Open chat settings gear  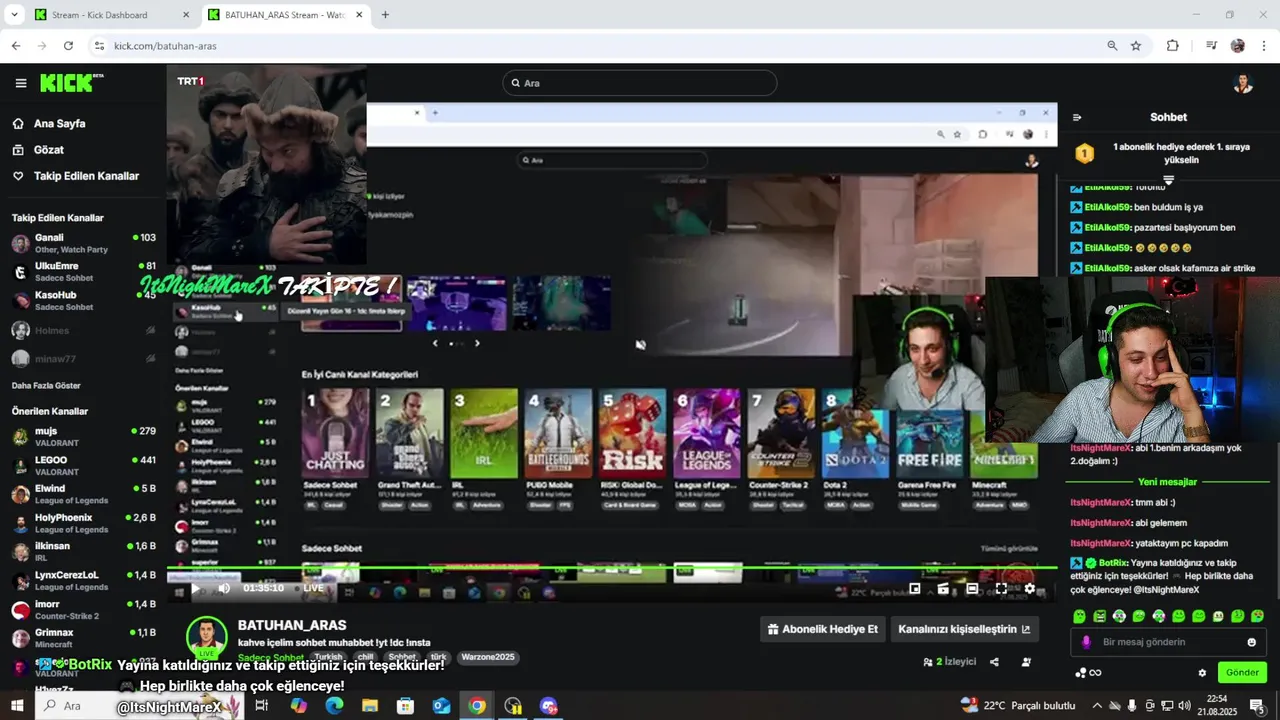click(x=1202, y=673)
